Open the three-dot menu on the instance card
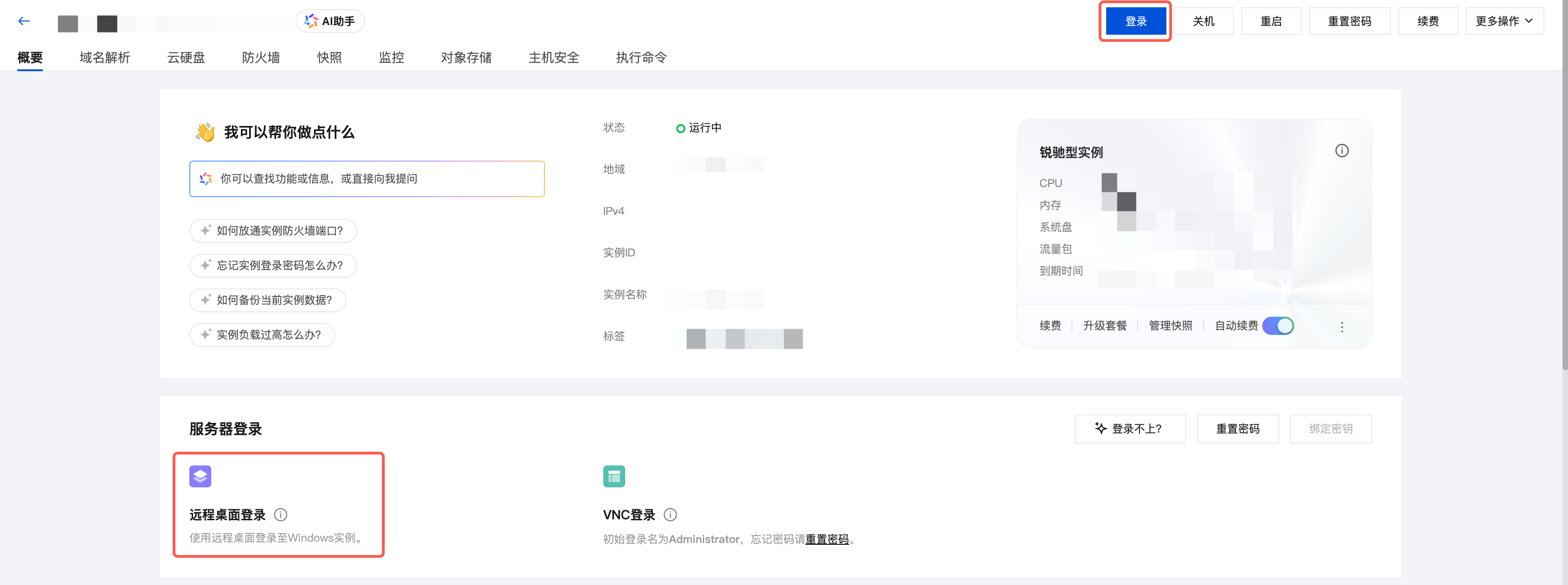 coord(1342,327)
